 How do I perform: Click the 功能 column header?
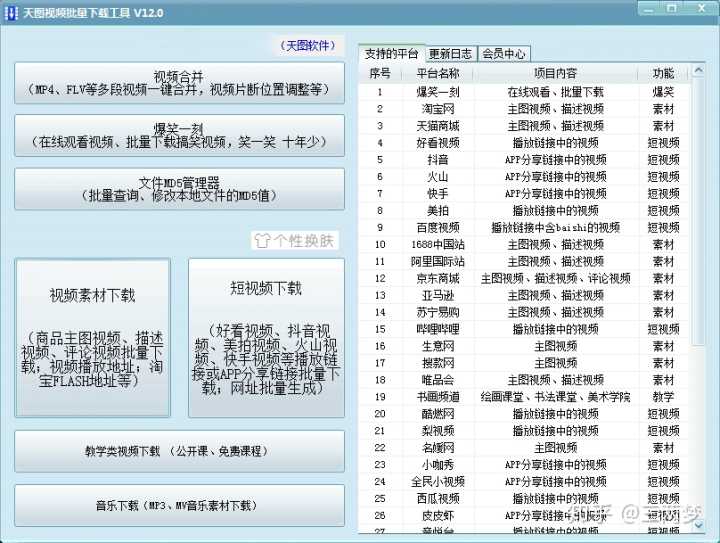(x=663, y=73)
